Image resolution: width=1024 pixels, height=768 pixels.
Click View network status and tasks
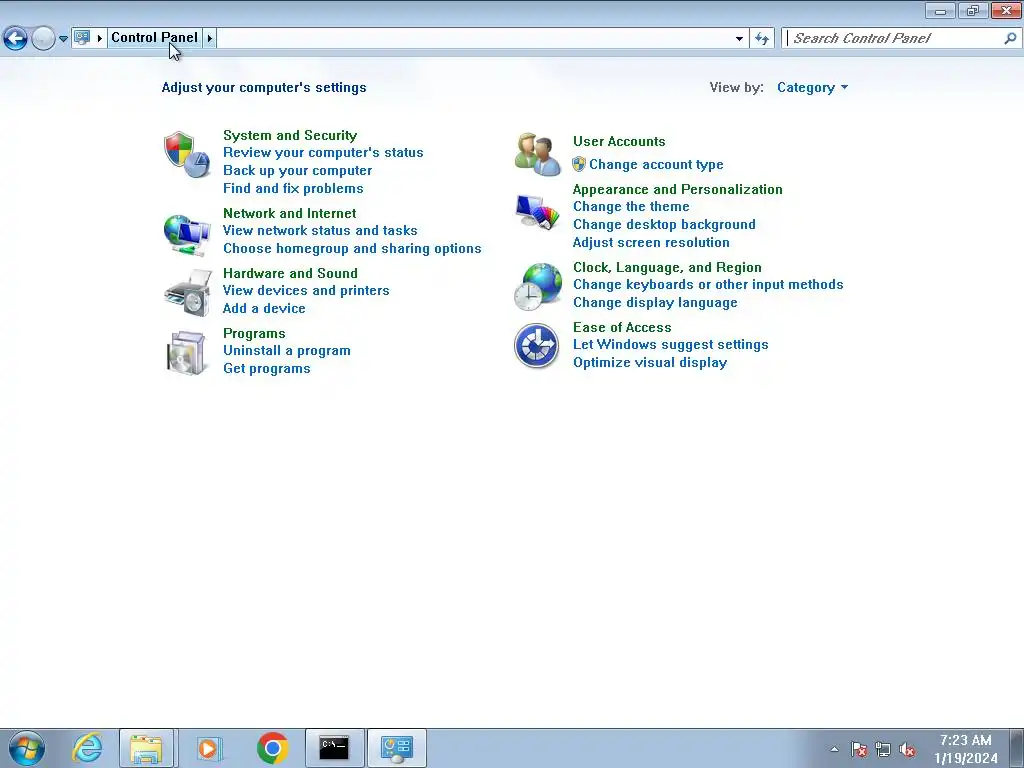(x=320, y=230)
